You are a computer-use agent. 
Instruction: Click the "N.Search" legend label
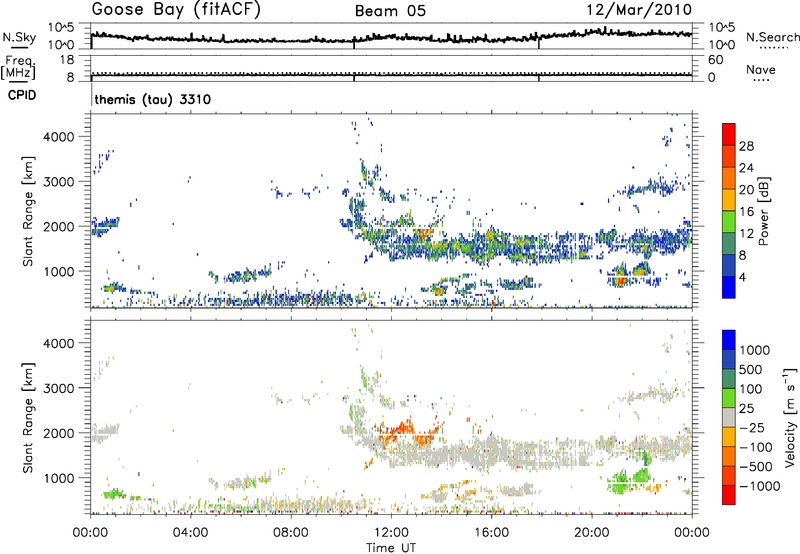772,37
